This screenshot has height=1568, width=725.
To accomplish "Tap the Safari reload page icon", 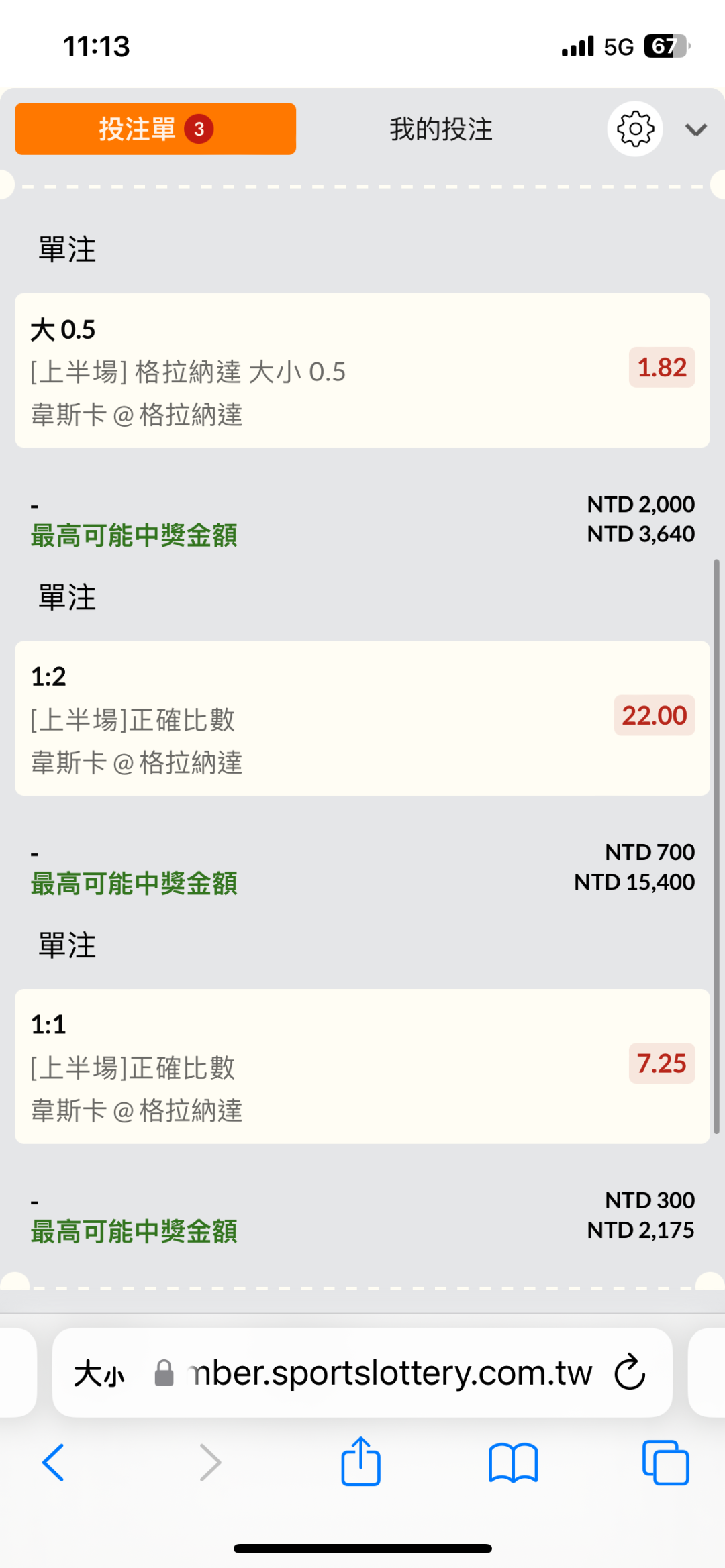I will point(630,1372).
